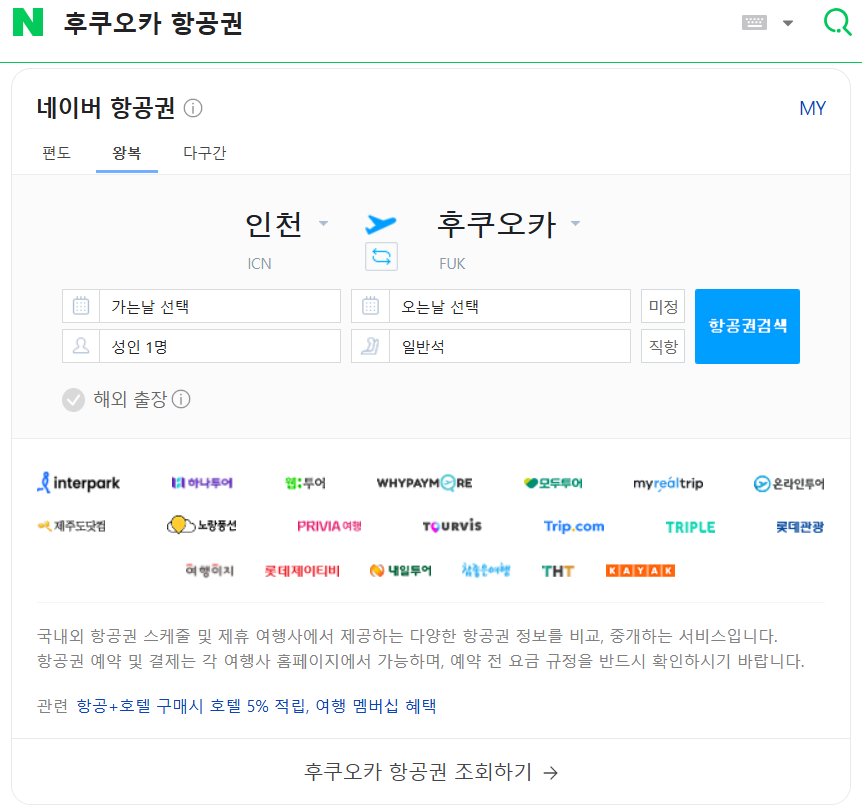
Task: Open the 인천 departure airport dropdown
Action: (286, 224)
